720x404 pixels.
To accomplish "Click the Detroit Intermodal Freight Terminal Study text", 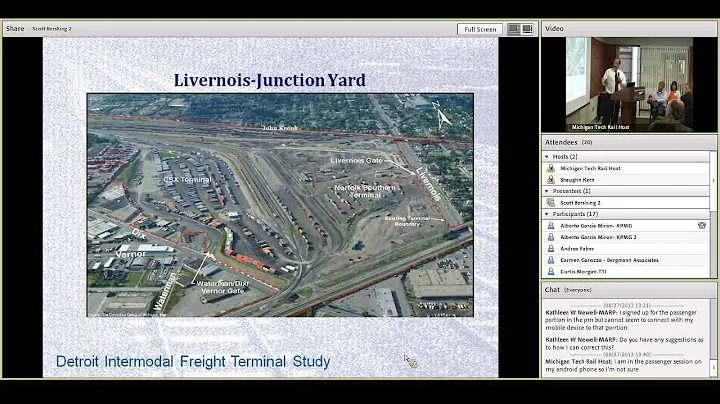I will 193,362.
